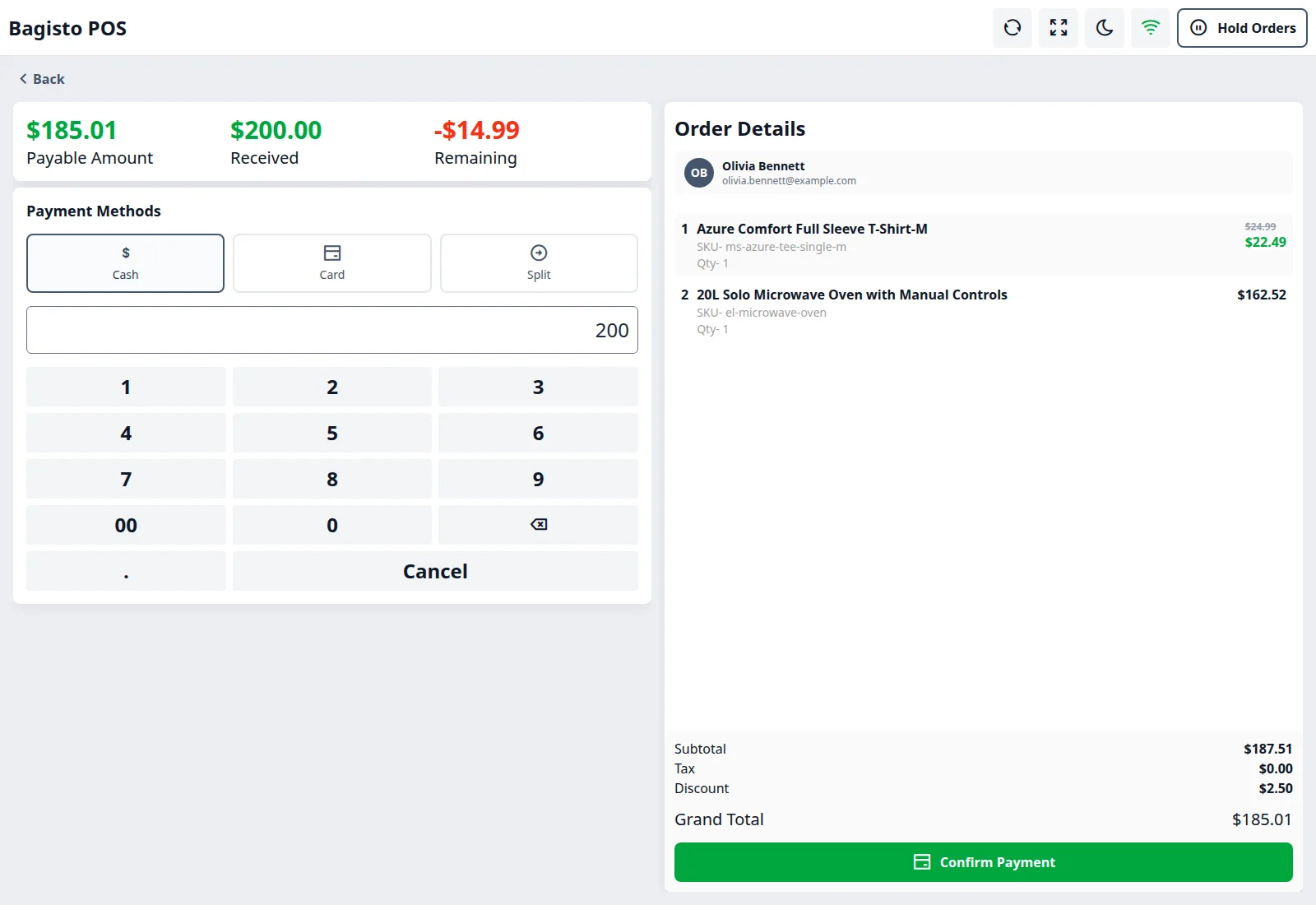Go Back to previous screen
This screenshot has height=905, width=1316.
pyautogui.click(x=42, y=79)
